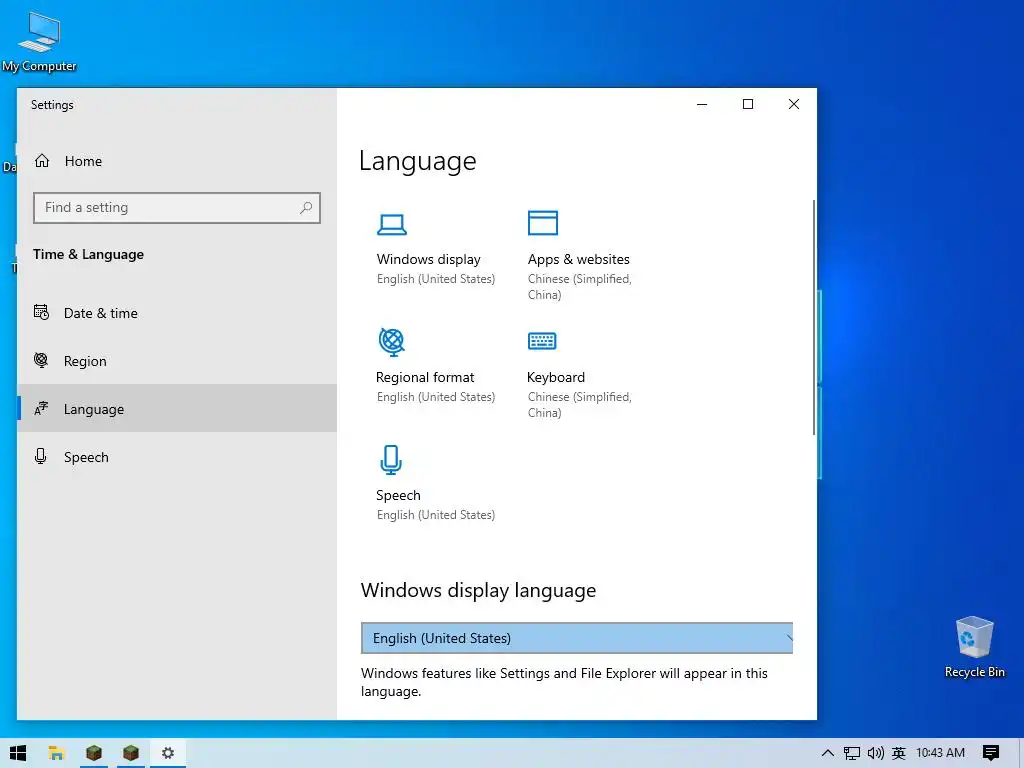Click the volume speaker tray icon
The height and width of the screenshot is (768, 1024).
coord(875,753)
